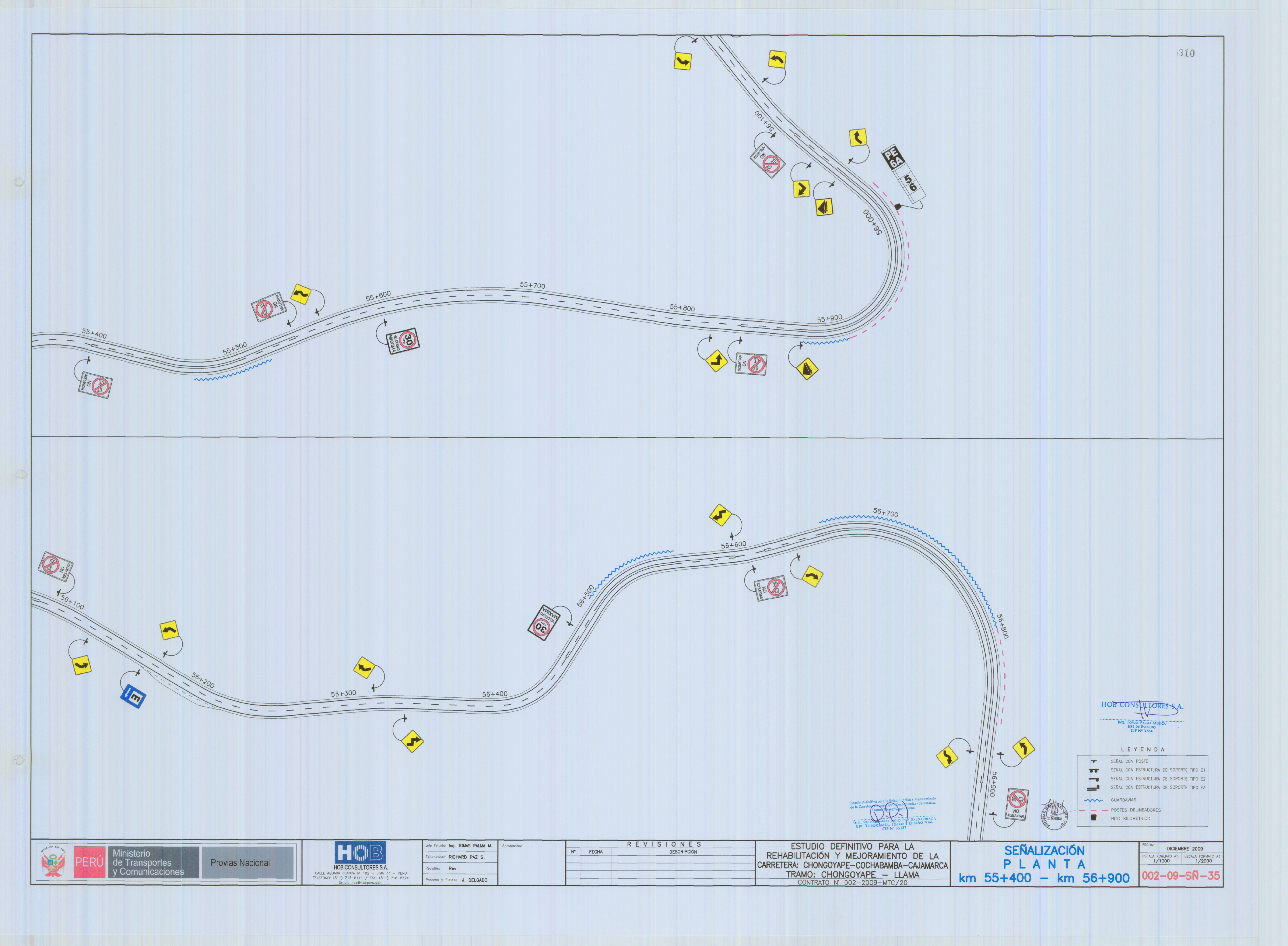
Task: Select the drawing code 002-09-SÑ-35
Action: [x=1181, y=876]
